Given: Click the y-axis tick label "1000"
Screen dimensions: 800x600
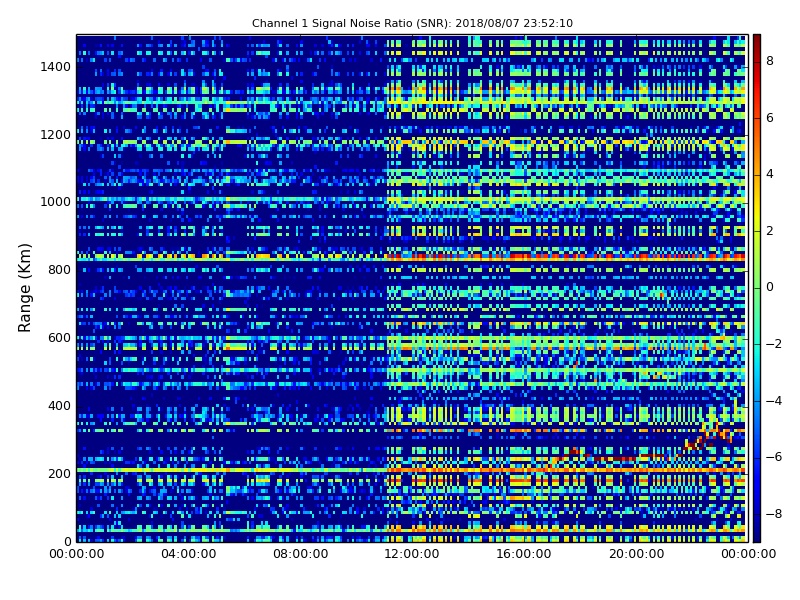Looking at the screenshot, I should [x=56, y=202].
